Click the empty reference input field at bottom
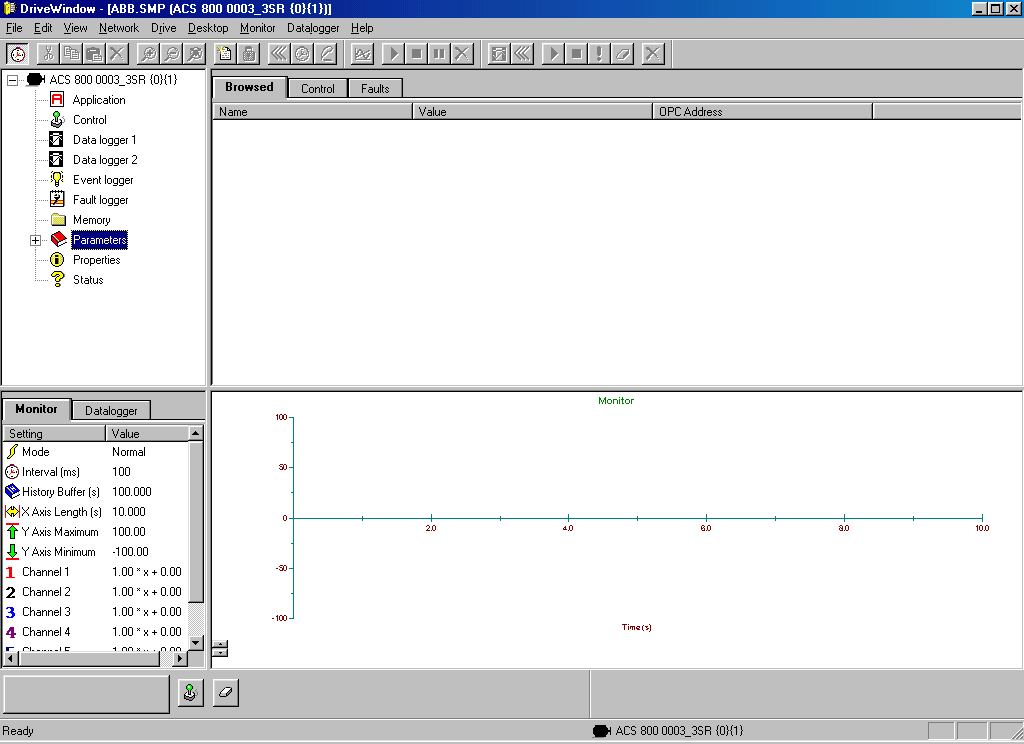This screenshot has height=744, width=1024. point(86,694)
